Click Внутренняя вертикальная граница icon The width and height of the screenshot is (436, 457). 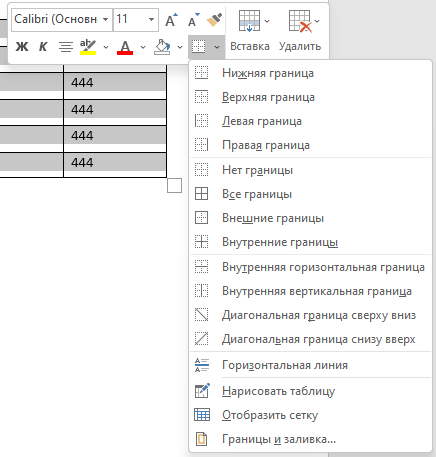coord(201,291)
